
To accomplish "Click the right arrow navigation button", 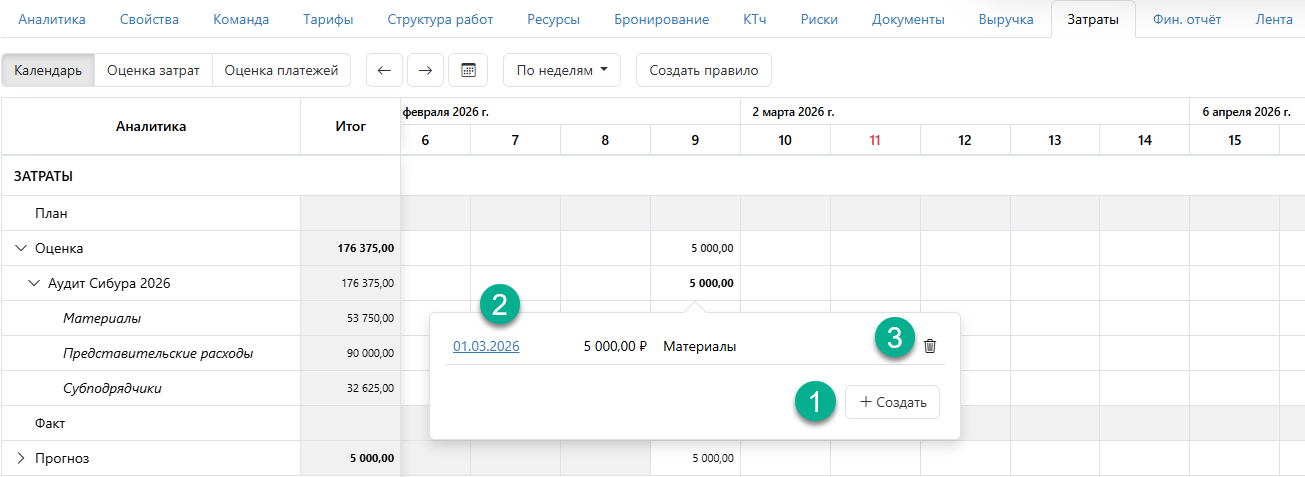I will coord(425,71).
